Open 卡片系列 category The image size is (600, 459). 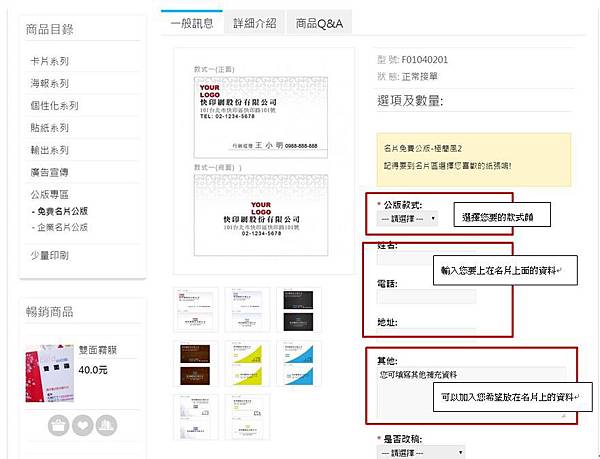[50, 61]
